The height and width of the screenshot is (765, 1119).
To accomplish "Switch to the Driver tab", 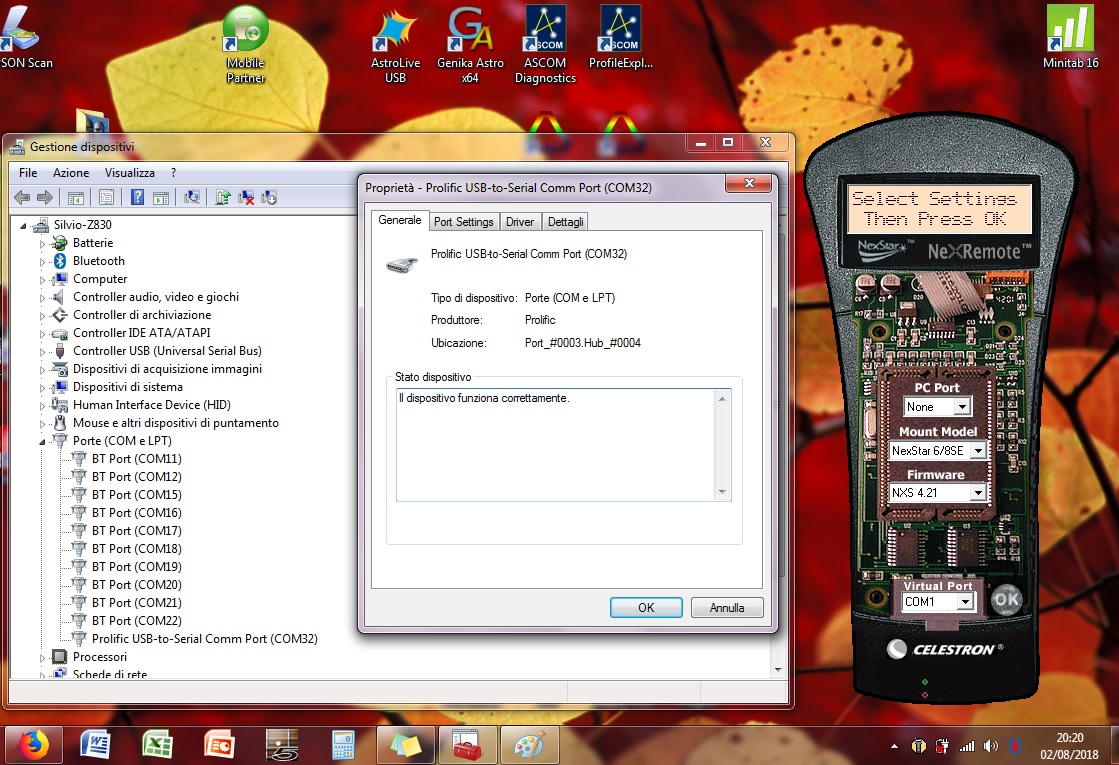I will [x=520, y=222].
